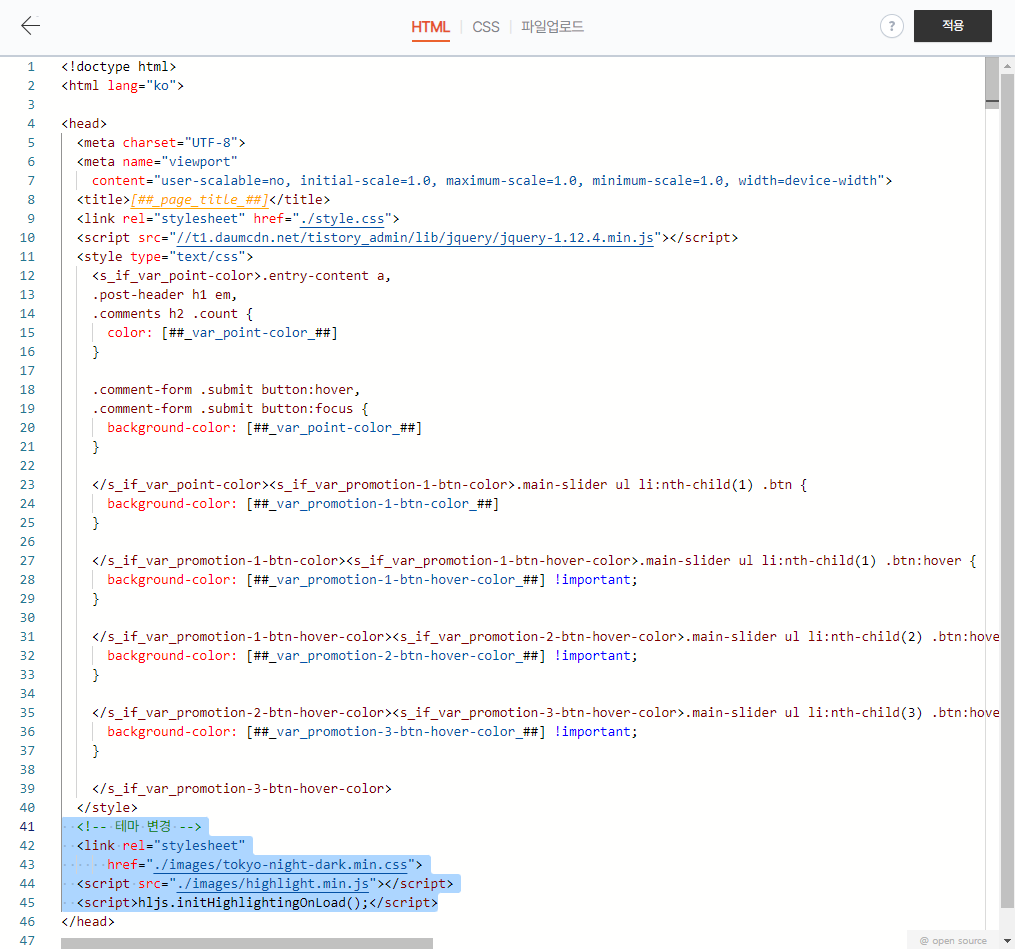Screen dimensions: 1015x949
Task: Click the .comments h2 .count { line
Action: point(173,313)
